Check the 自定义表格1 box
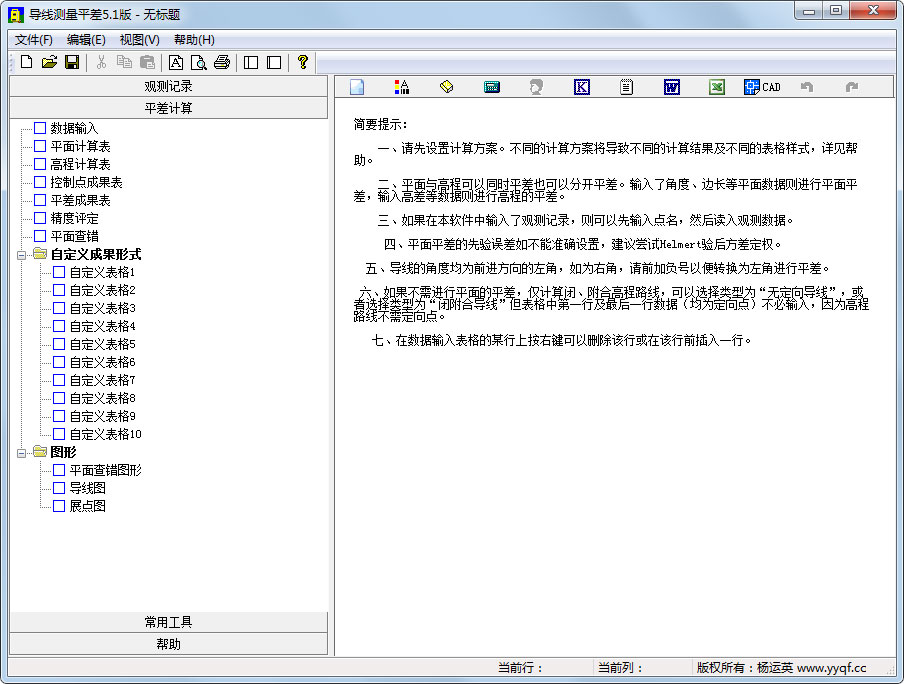The image size is (904, 684). tap(59, 272)
